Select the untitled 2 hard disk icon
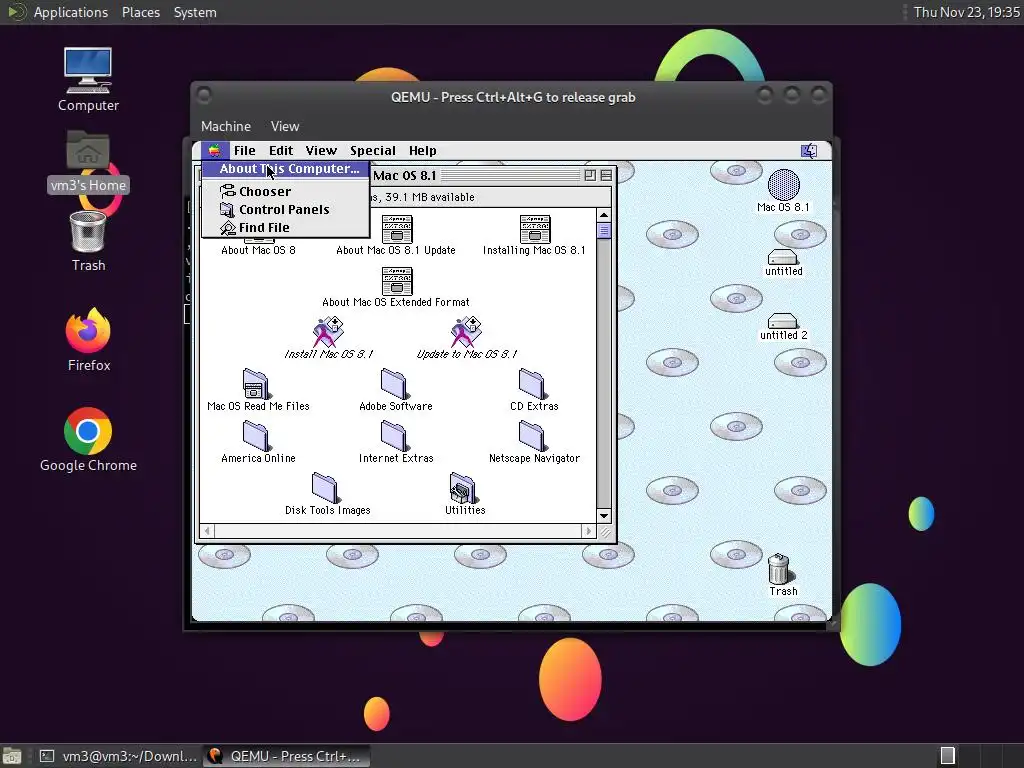1024x768 pixels. click(783, 327)
